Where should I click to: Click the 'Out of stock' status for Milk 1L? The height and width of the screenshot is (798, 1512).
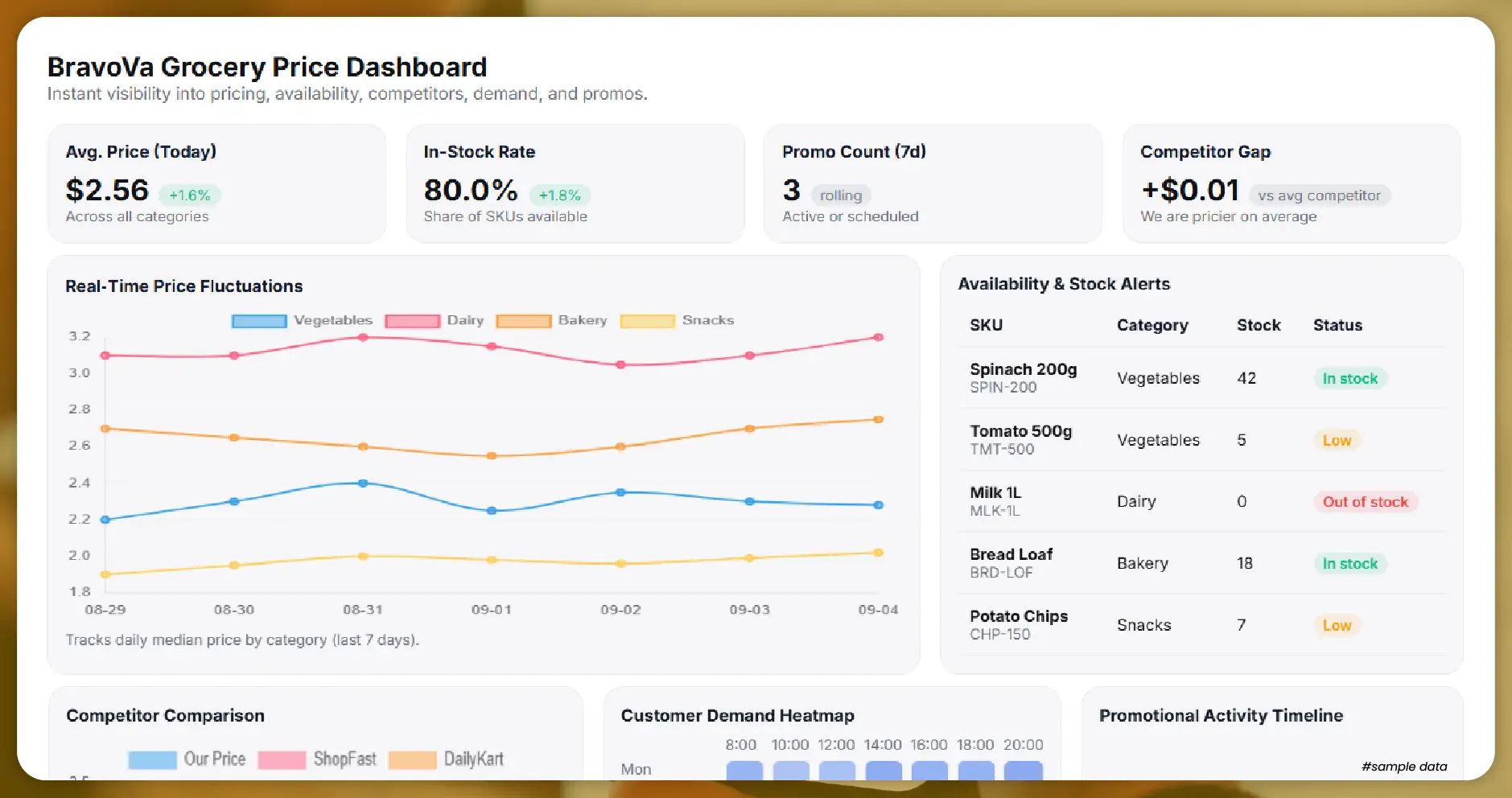tap(1365, 501)
